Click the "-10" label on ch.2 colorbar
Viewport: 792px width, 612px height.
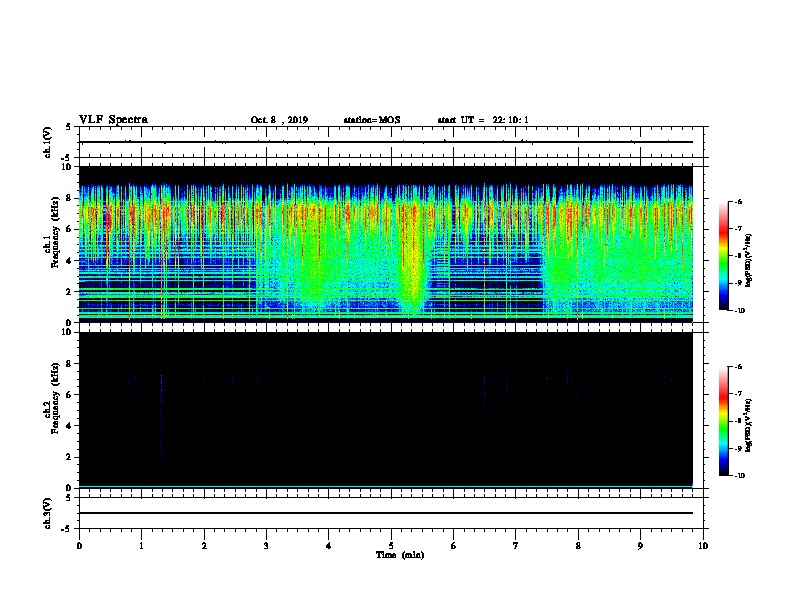(x=739, y=476)
